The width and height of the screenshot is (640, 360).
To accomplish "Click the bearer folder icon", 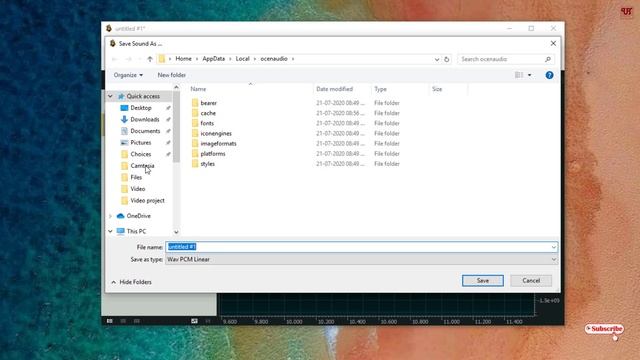I will click(195, 103).
